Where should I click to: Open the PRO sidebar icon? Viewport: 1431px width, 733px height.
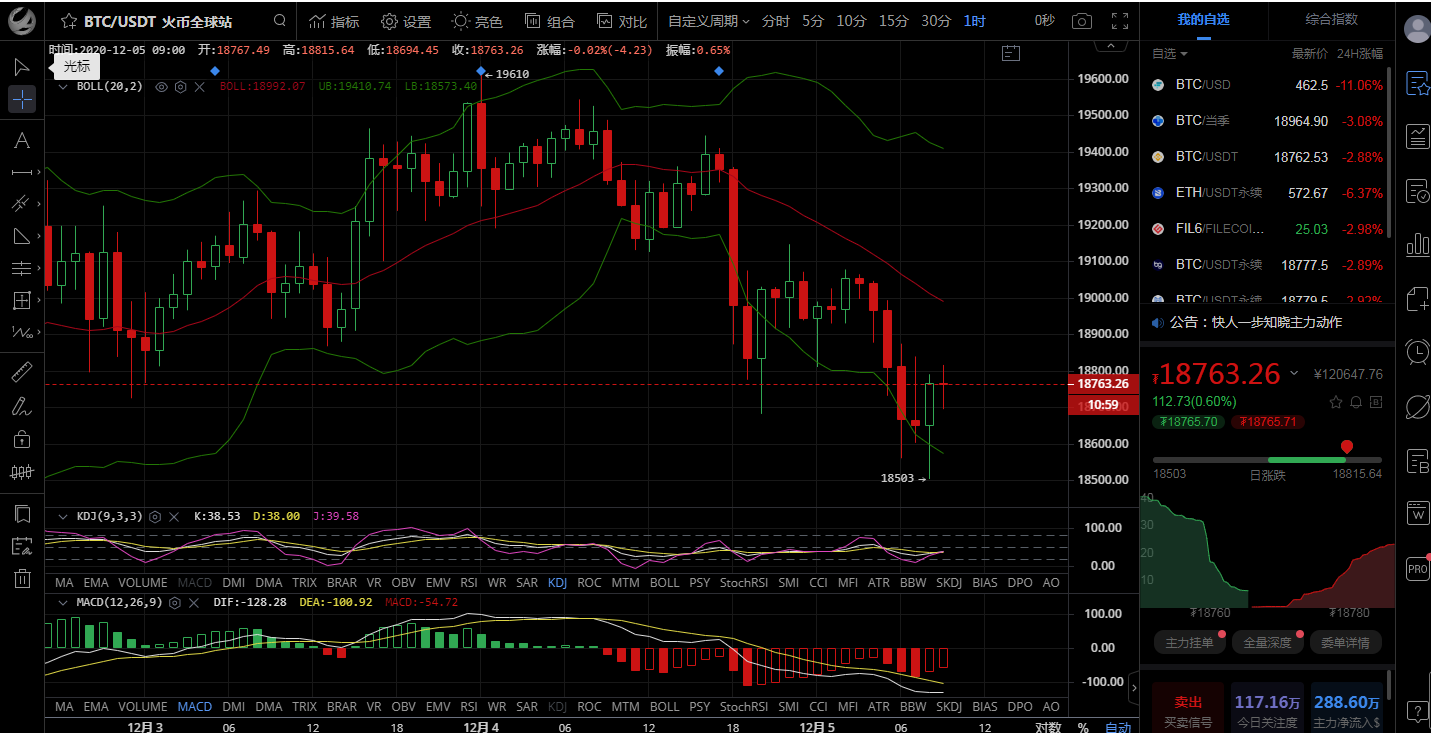coord(1417,568)
